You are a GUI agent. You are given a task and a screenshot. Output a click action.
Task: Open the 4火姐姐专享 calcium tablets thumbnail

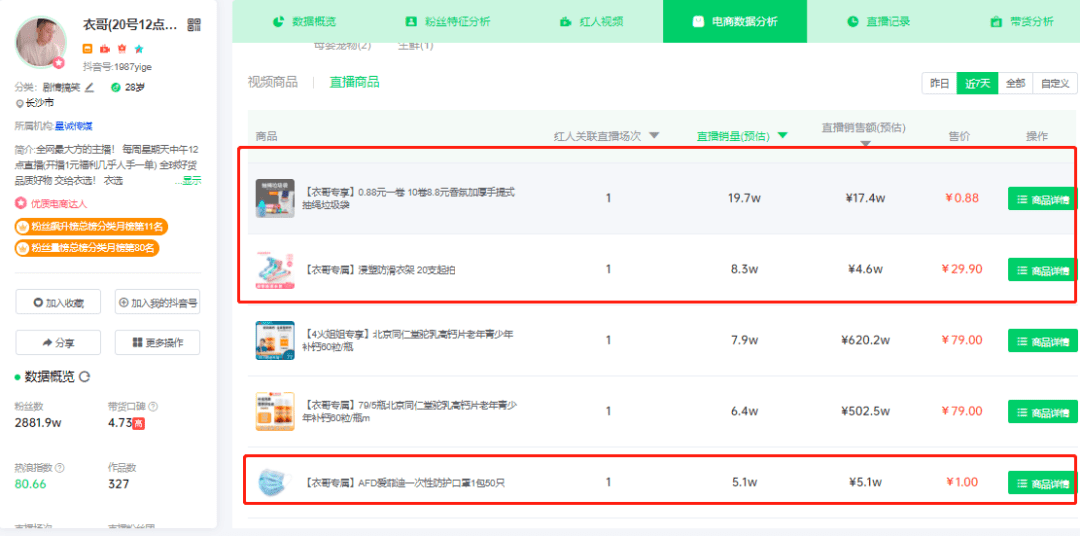pos(275,340)
